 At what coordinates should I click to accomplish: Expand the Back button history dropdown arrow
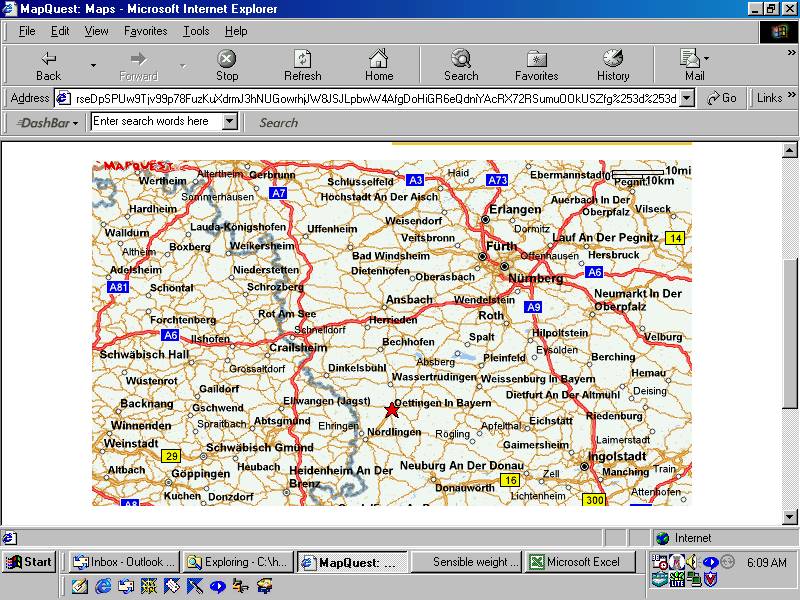(x=94, y=66)
